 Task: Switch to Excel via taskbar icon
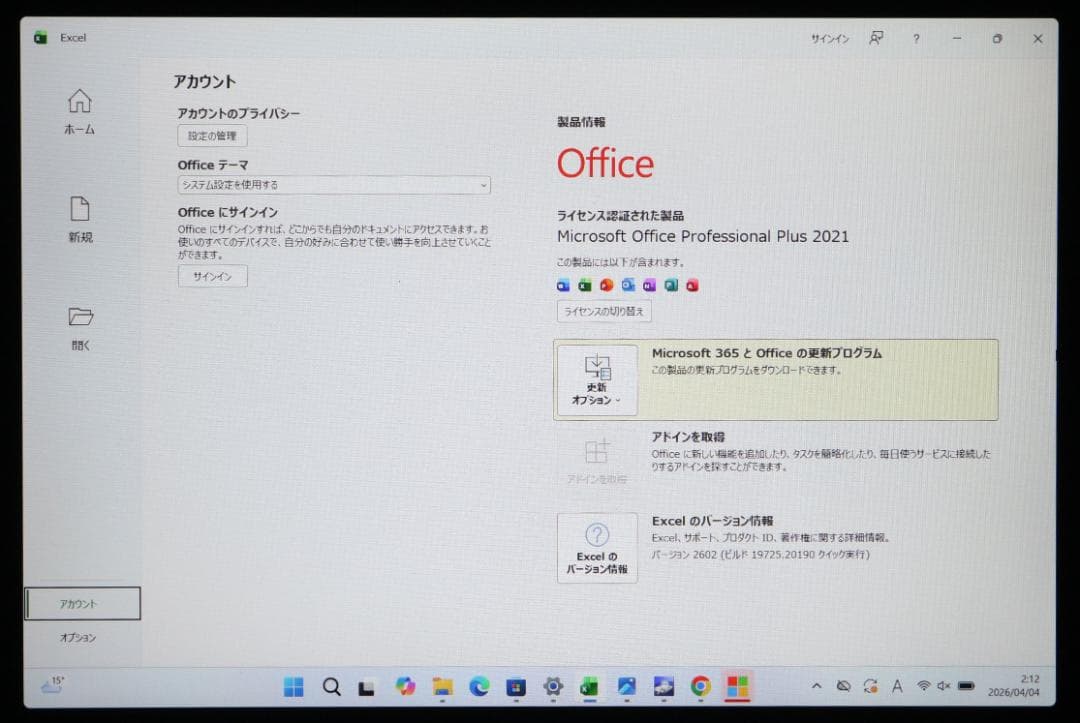point(590,687)
